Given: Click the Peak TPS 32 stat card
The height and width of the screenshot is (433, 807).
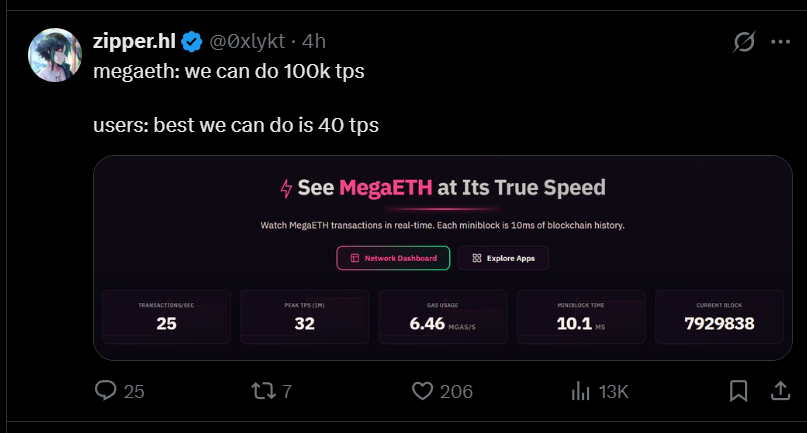Looking at the screenshot, I should click(x=304, y=317).
